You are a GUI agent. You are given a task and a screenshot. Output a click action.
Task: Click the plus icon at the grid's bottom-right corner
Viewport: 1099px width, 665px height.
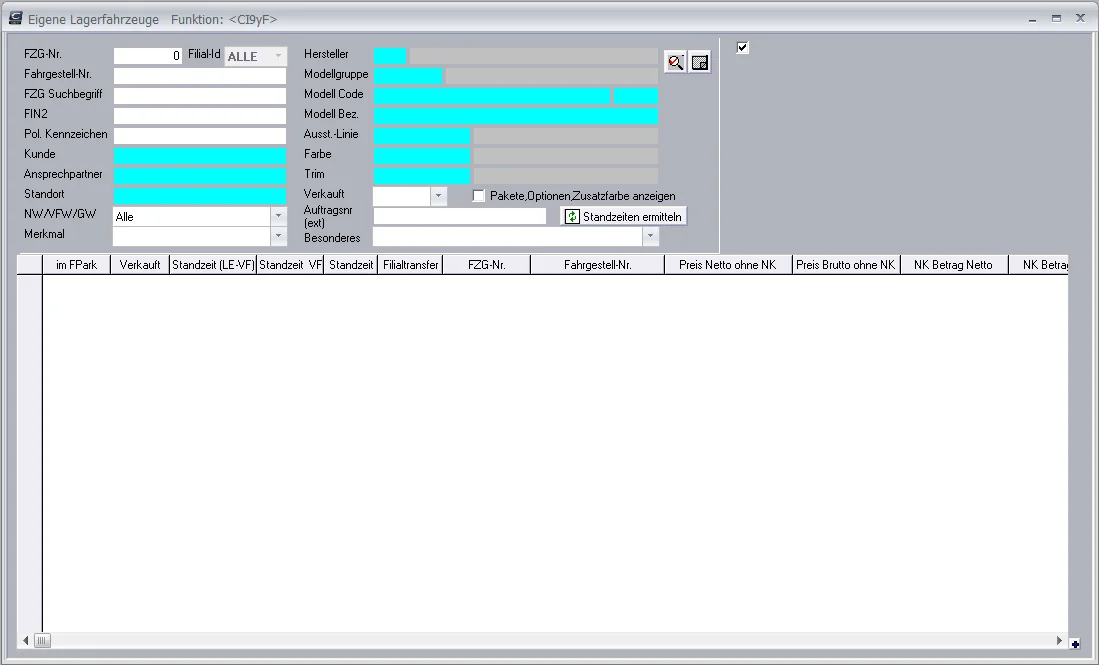(1075, 644)
